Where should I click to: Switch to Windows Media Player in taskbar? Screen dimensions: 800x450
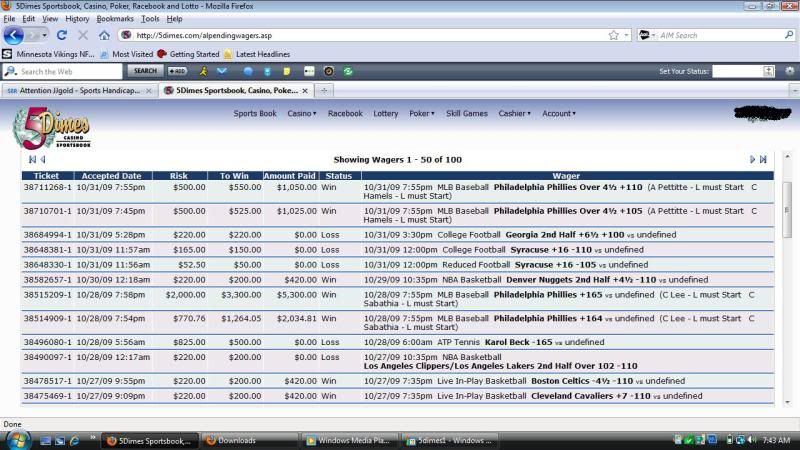point(351,440)
